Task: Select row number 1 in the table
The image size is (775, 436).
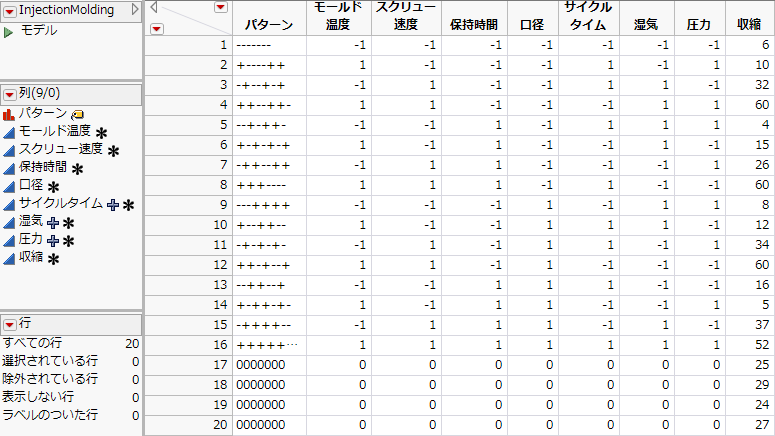Action: (188, 45)
